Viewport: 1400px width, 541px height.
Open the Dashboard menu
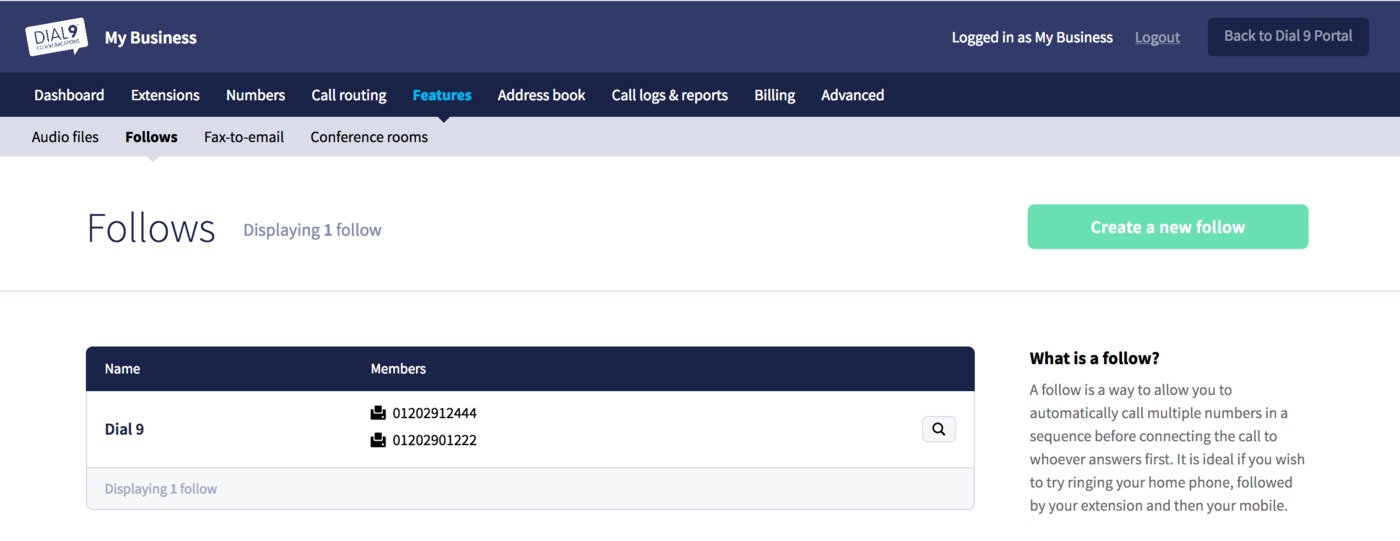pos(69,95)
